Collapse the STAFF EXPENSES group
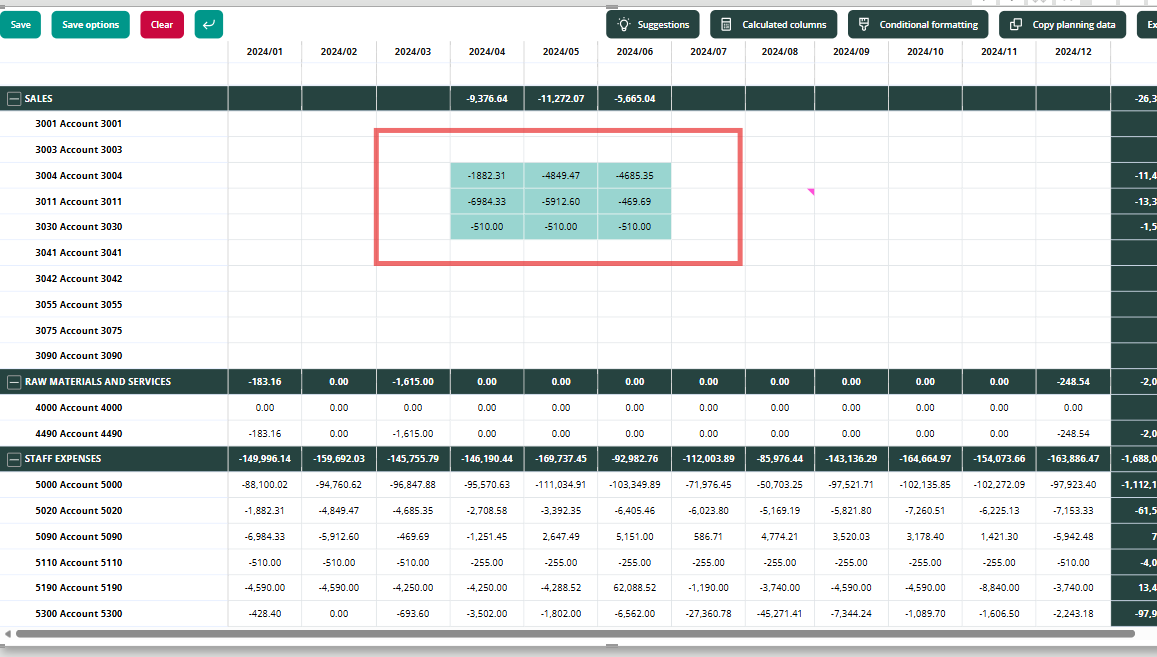 coord(13,459)
